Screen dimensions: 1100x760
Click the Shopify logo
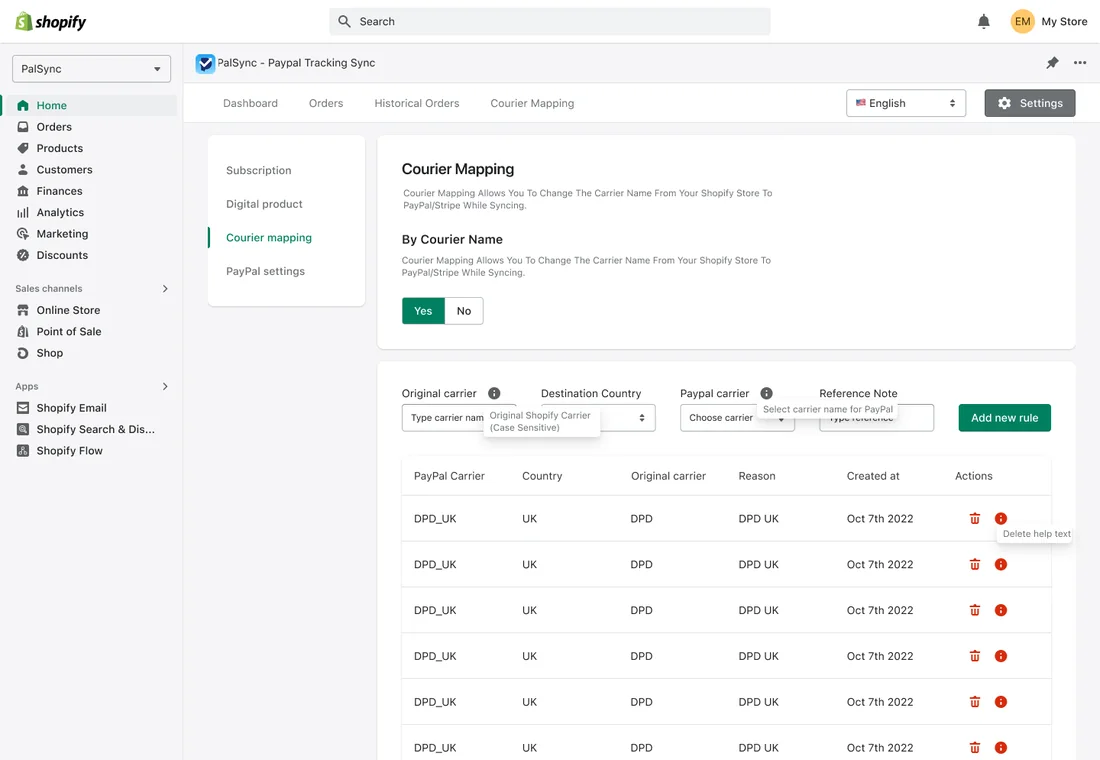51,22
